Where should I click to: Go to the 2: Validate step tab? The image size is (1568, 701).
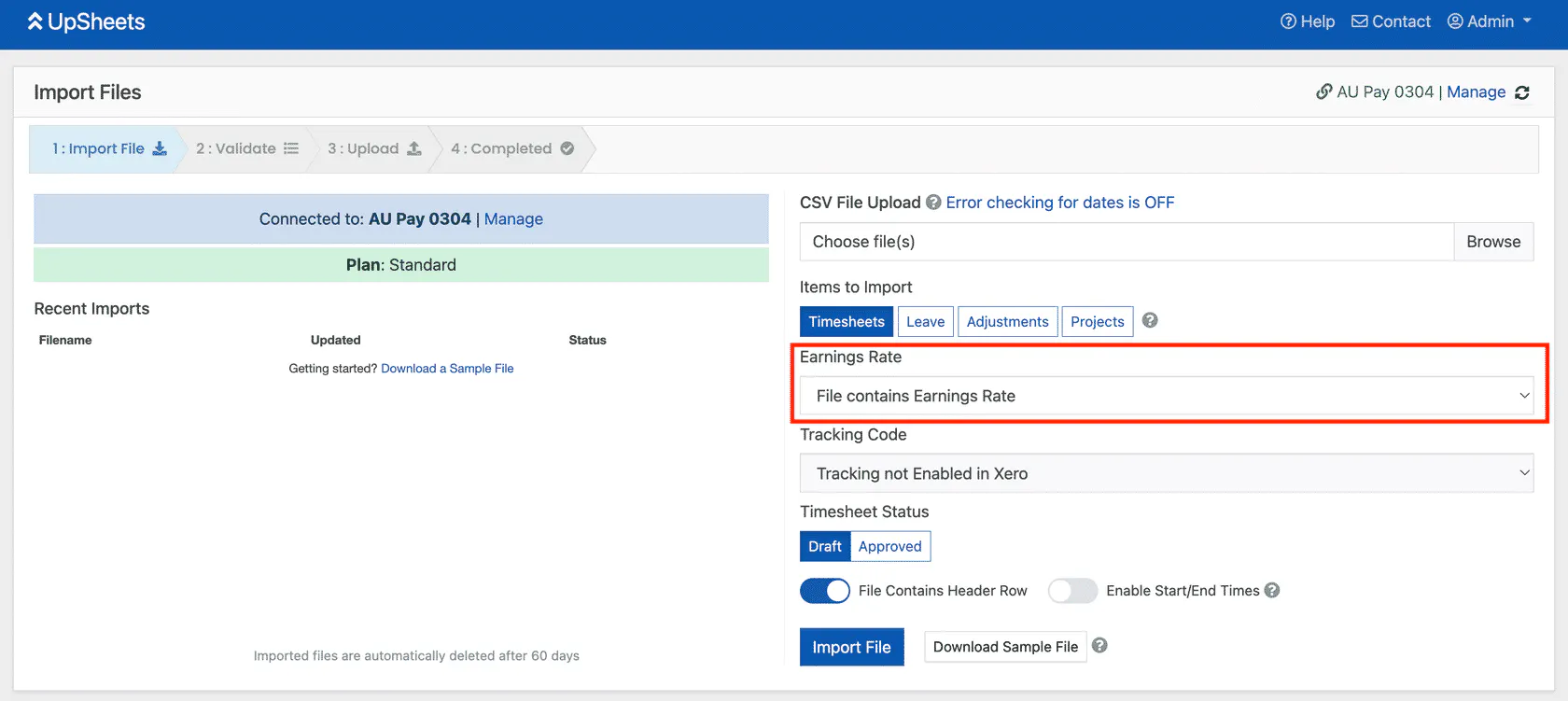[246, 148]
